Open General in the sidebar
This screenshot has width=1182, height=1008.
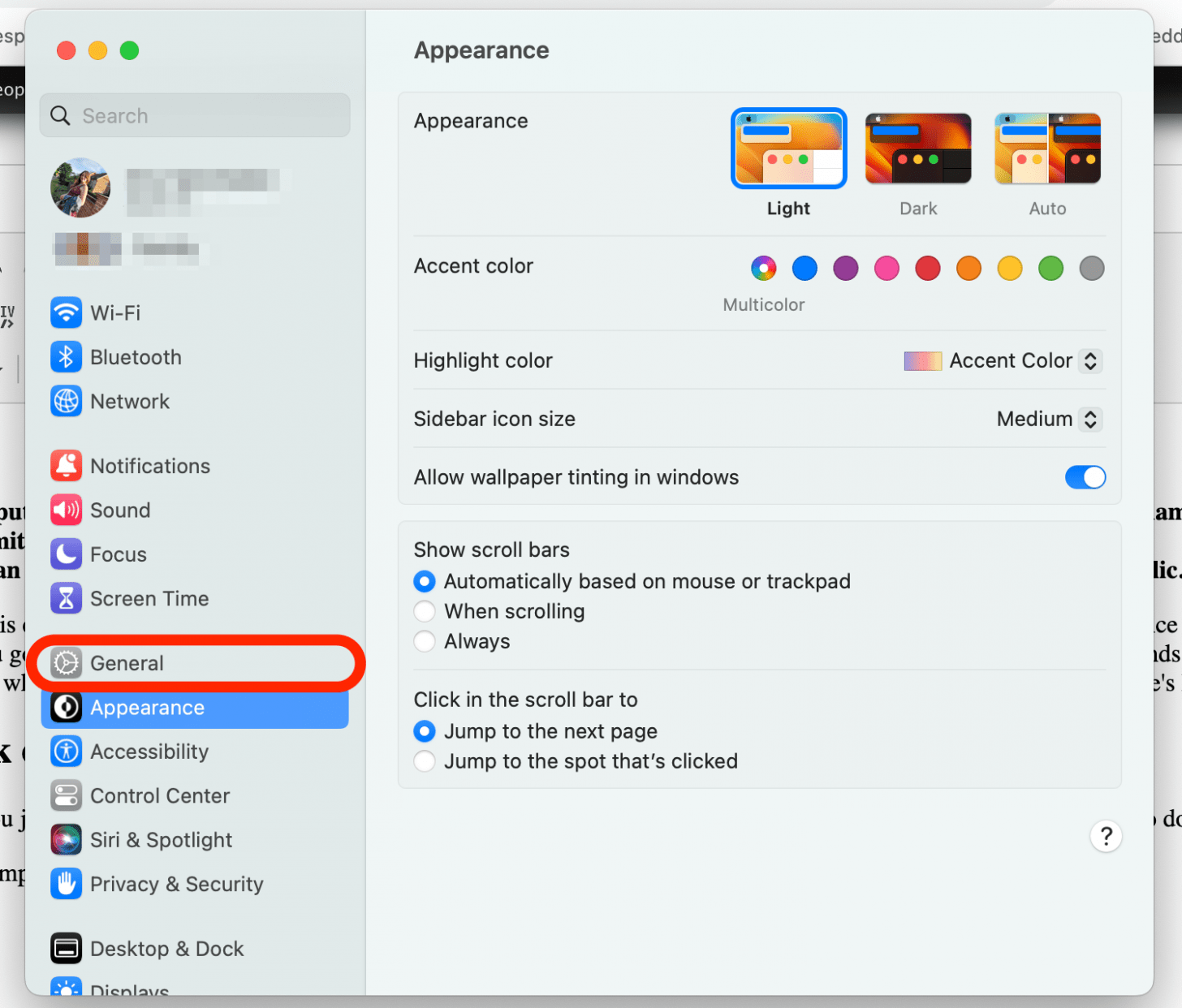point(127,663)
